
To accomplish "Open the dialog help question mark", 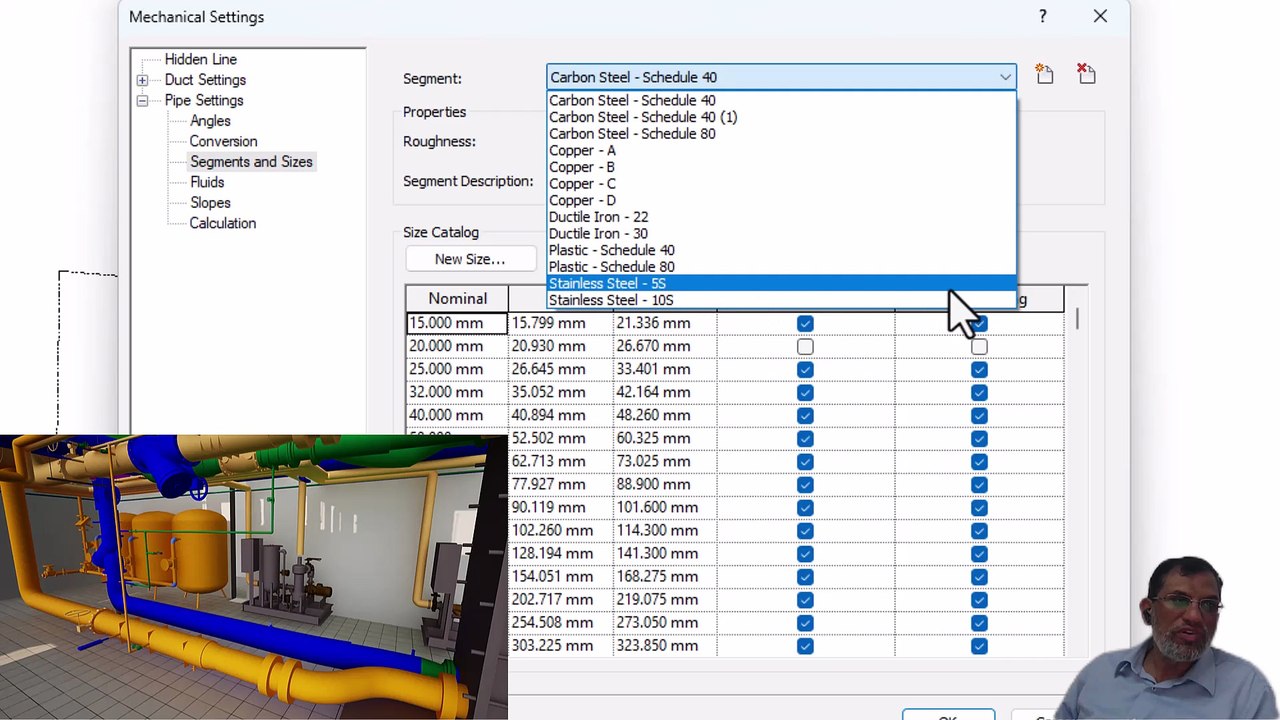I will [1043, 17].
